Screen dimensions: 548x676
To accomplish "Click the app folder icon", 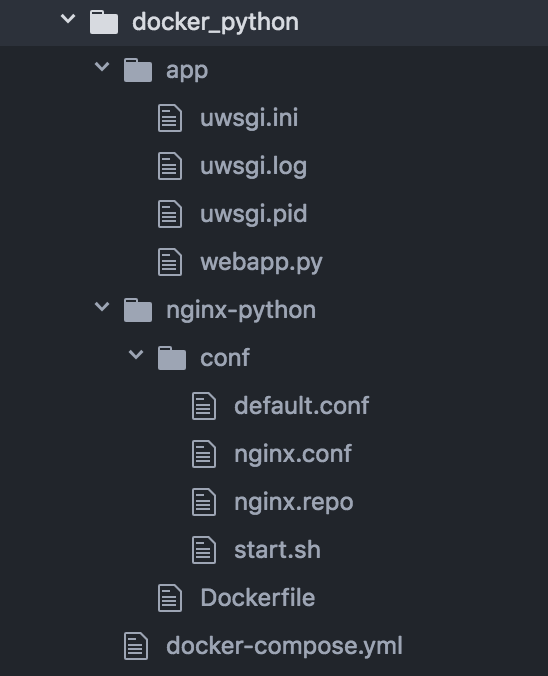I will click(138, 70).
